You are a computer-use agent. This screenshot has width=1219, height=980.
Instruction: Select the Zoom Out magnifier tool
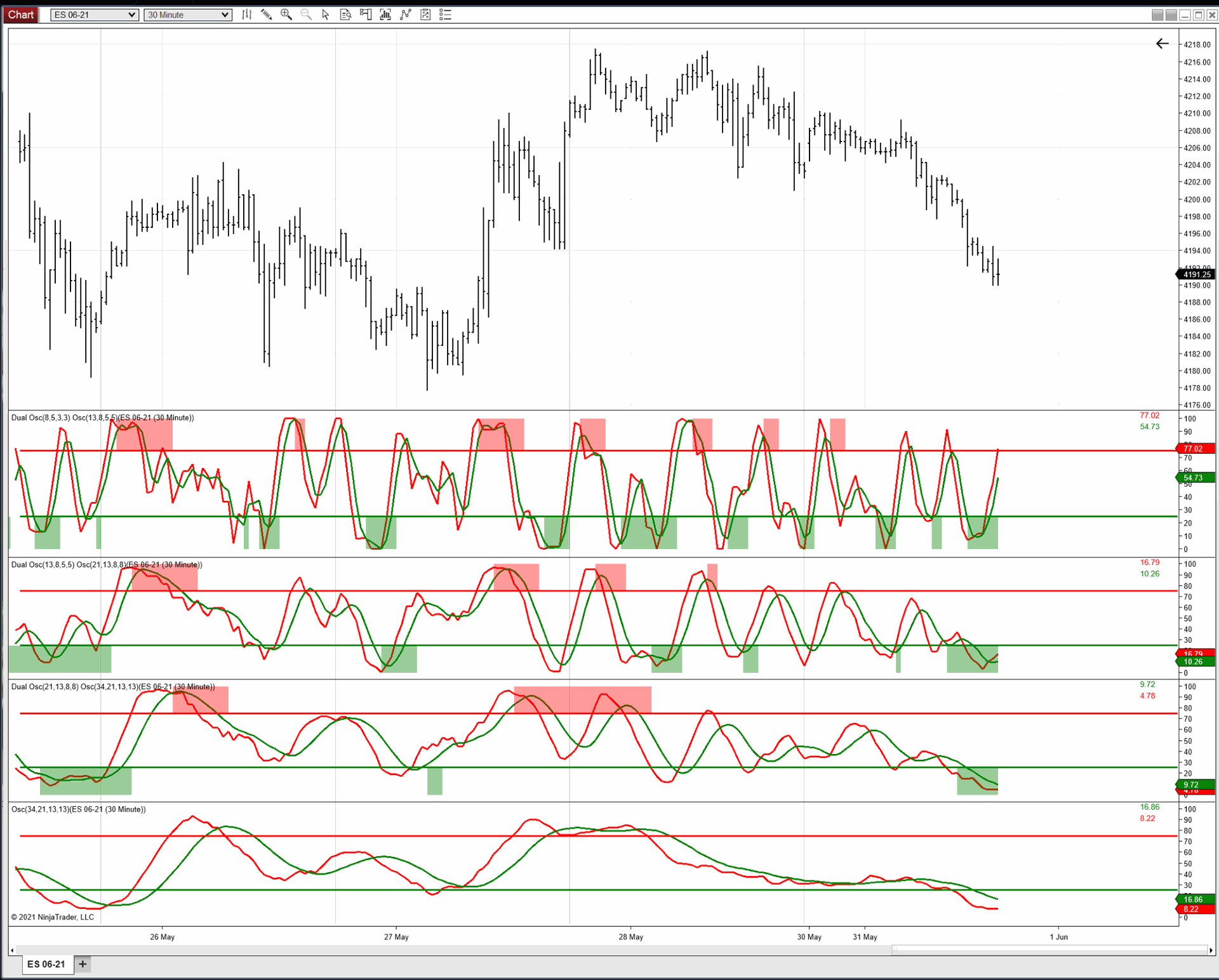[305, 14]
